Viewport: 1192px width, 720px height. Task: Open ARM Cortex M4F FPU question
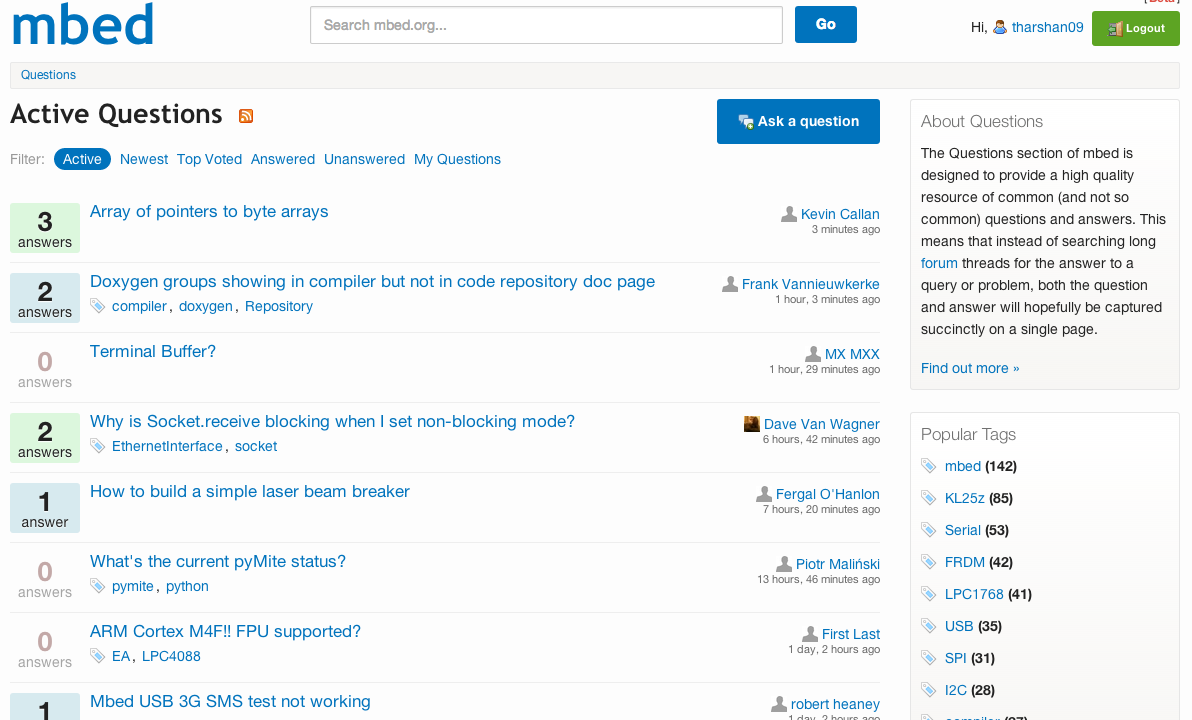225,631
